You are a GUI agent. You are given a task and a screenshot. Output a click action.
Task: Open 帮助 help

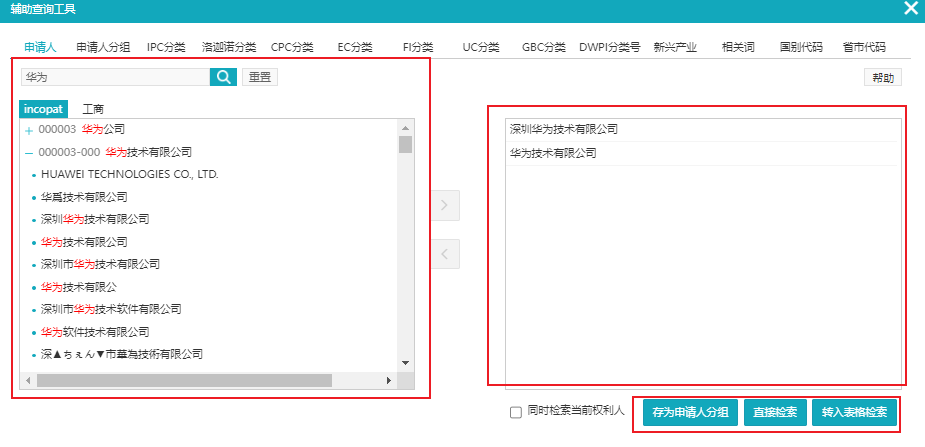tap(883, 78)
